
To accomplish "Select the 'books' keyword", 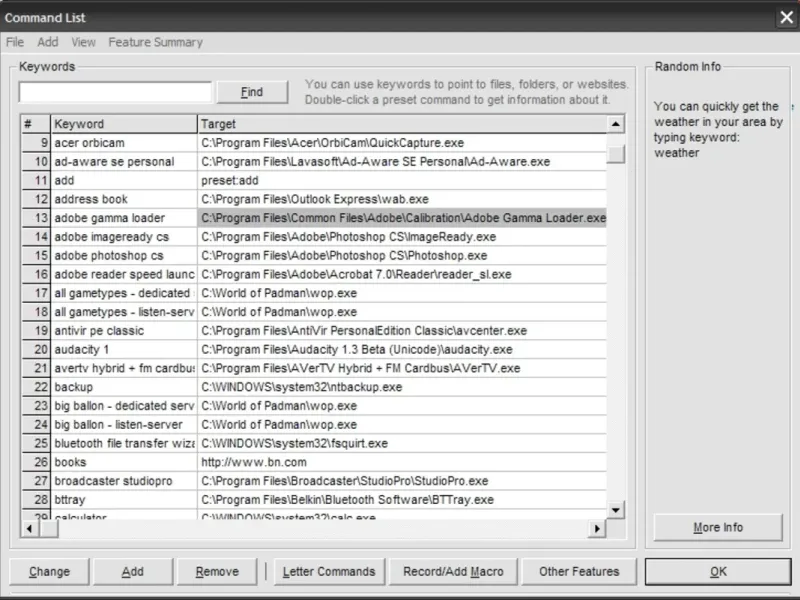I will point(124,462).
